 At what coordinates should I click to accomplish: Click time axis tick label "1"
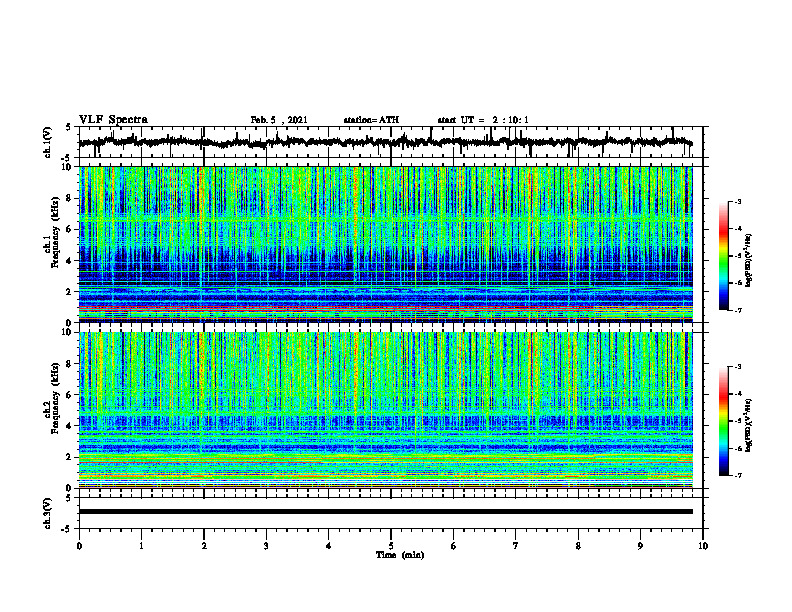pos(141,546)
